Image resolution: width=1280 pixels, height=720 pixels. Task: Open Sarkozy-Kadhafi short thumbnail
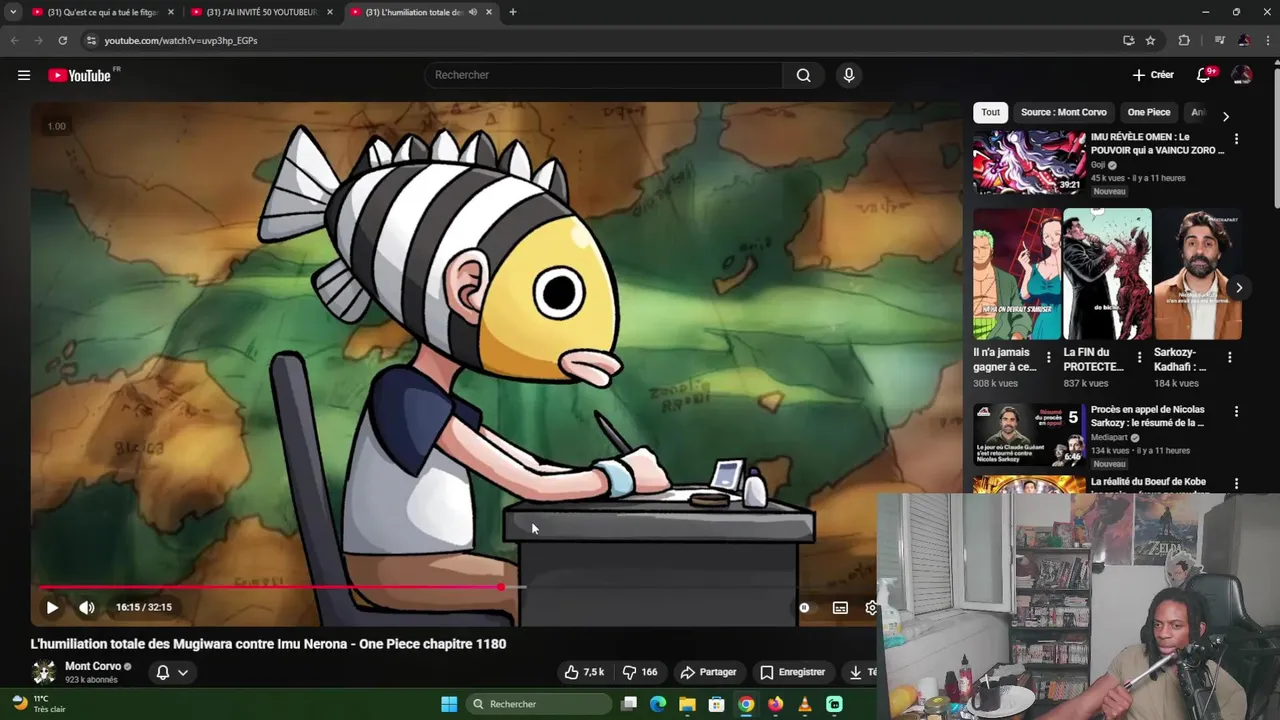pyautogui.click(x=1198, y=274)
